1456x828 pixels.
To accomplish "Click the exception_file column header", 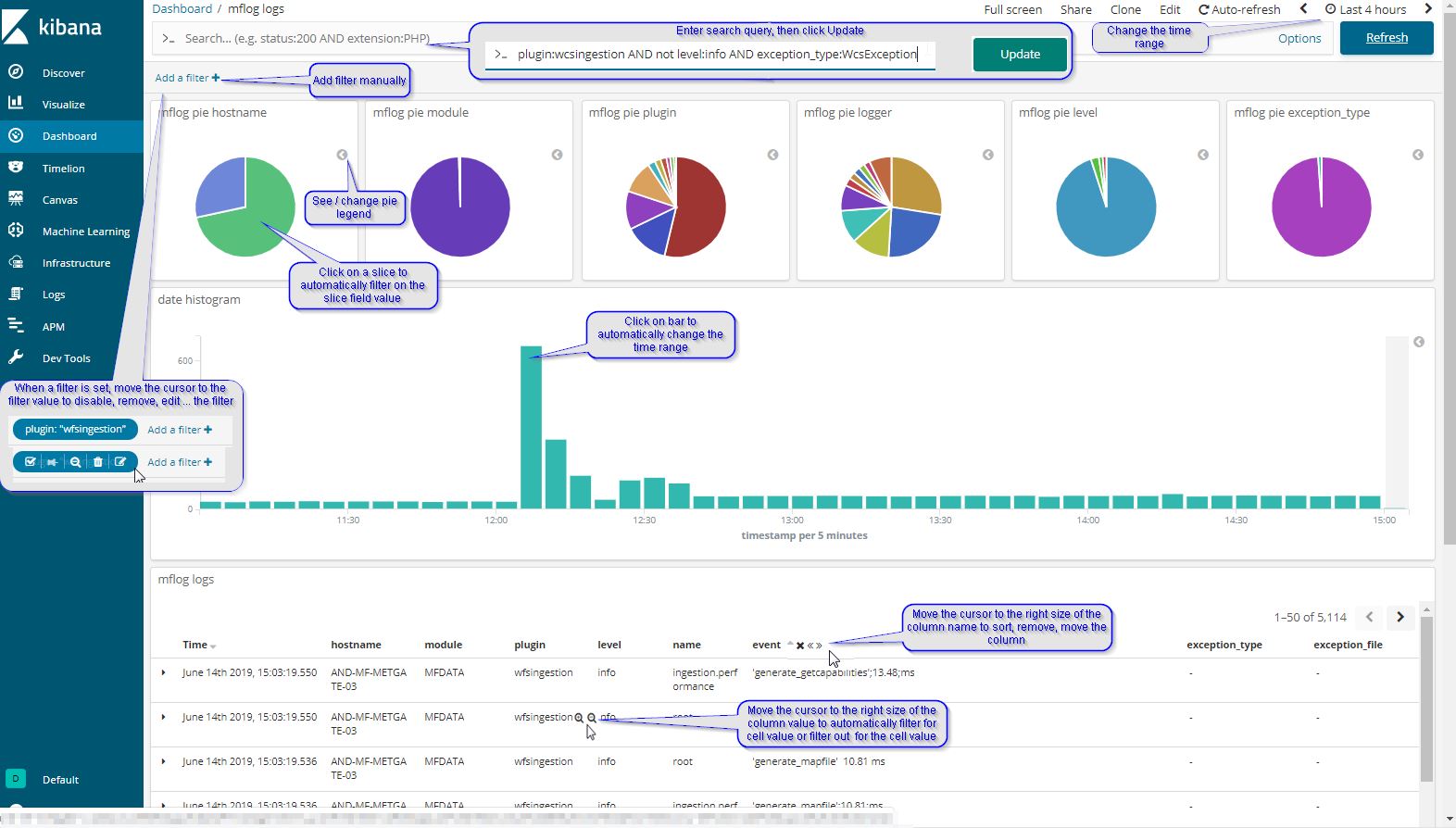I will pyautogui.click(x=1348, y=645).
